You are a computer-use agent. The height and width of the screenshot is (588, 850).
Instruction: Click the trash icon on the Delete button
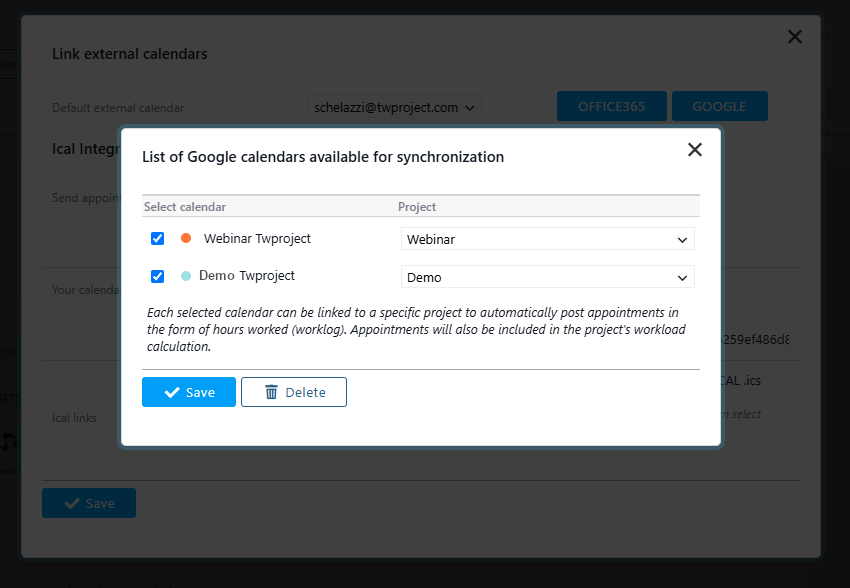click(x=269, y=392)
